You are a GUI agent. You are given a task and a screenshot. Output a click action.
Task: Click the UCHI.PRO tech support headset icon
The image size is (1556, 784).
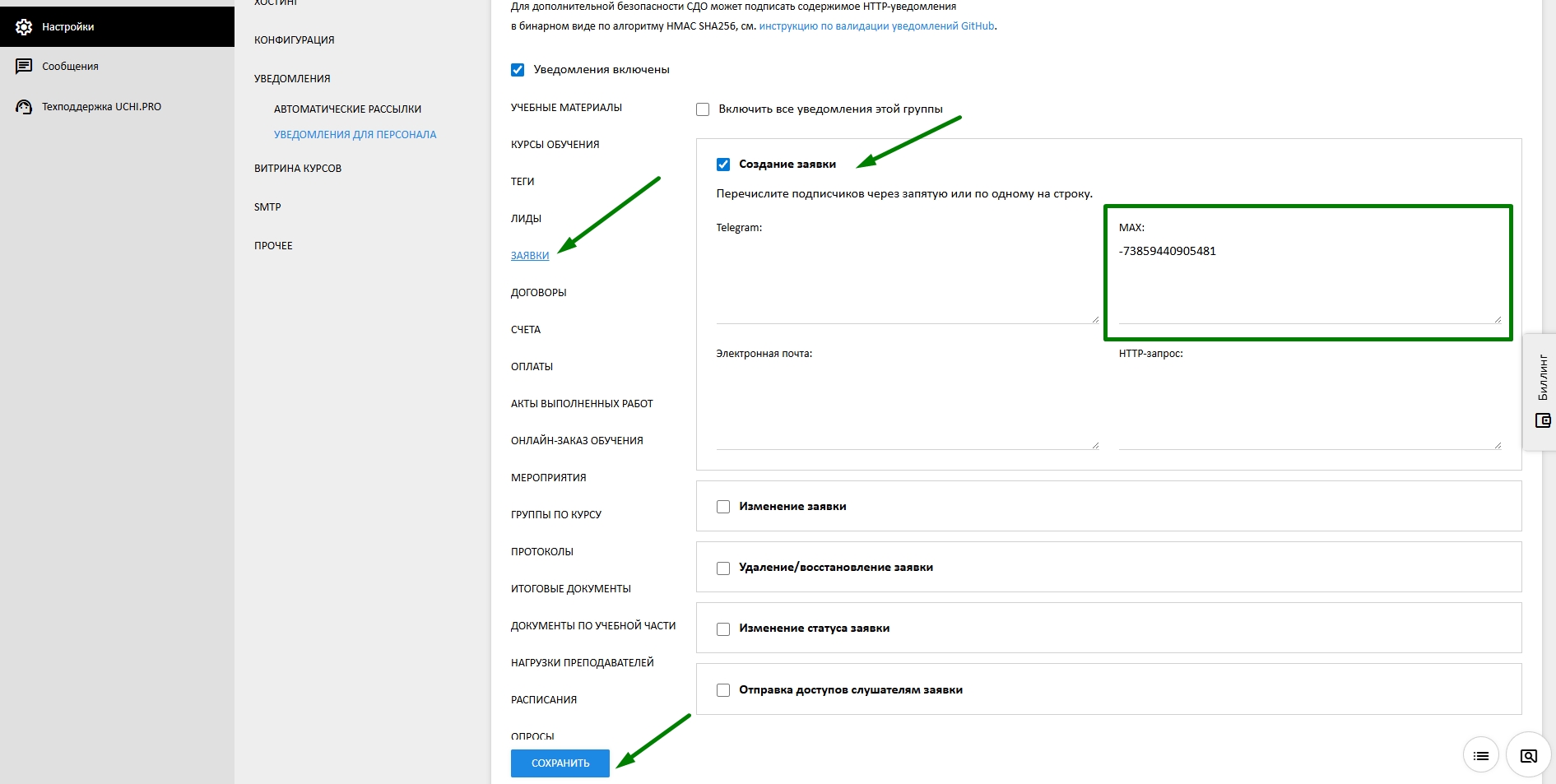(x=24, y=107)
